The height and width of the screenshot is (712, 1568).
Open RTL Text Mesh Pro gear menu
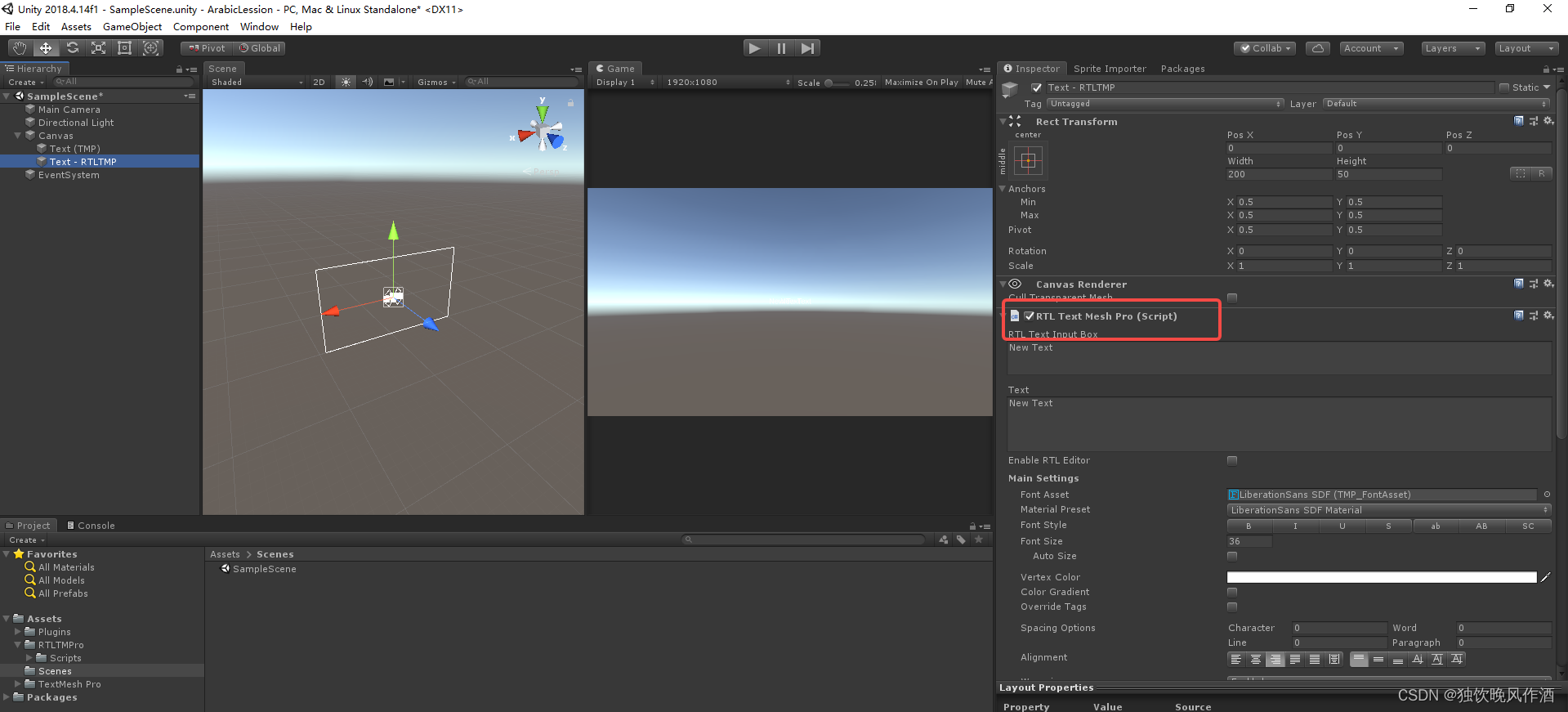point(1548,316)
